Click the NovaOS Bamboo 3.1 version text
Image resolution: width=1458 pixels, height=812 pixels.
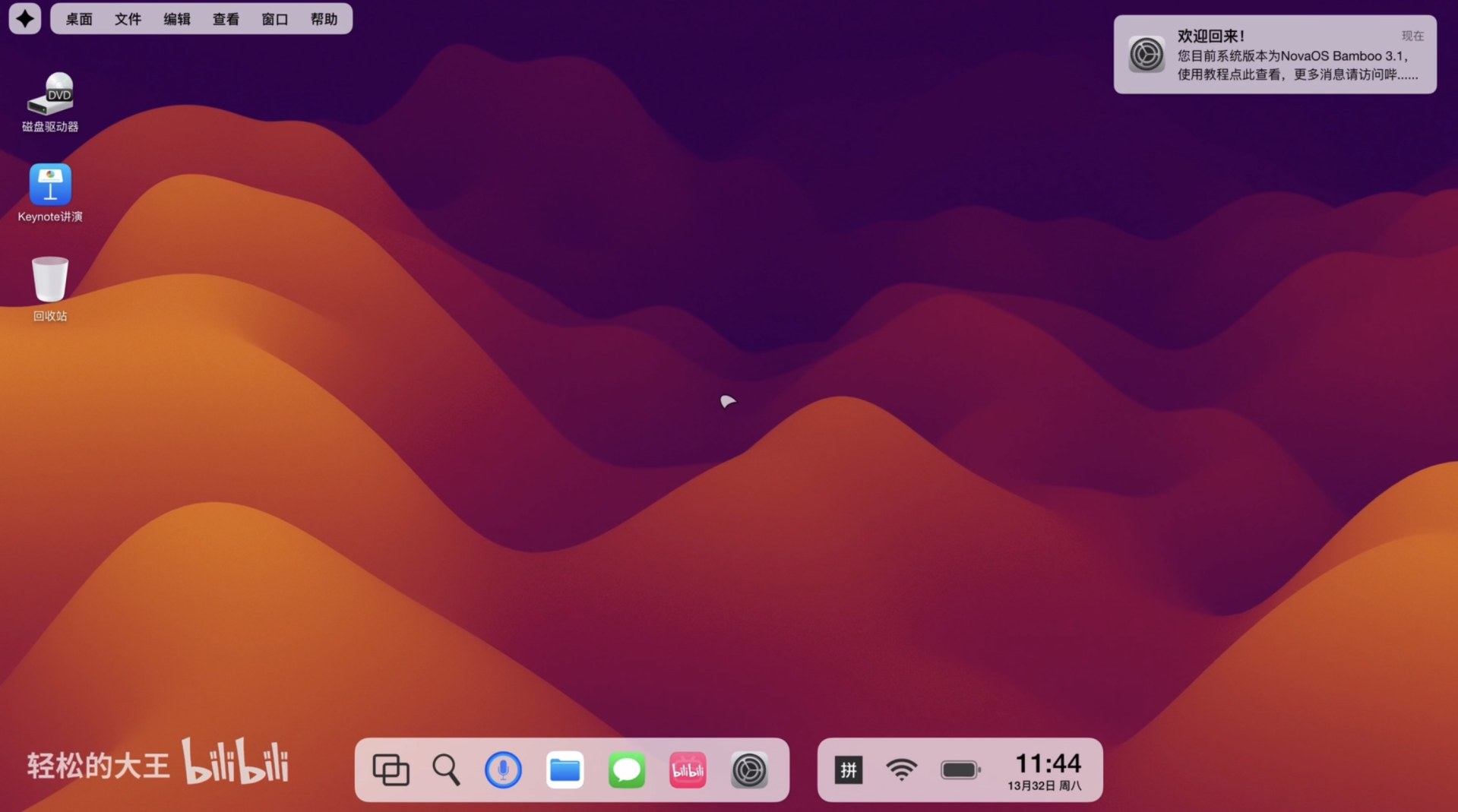coord(1342,55)
